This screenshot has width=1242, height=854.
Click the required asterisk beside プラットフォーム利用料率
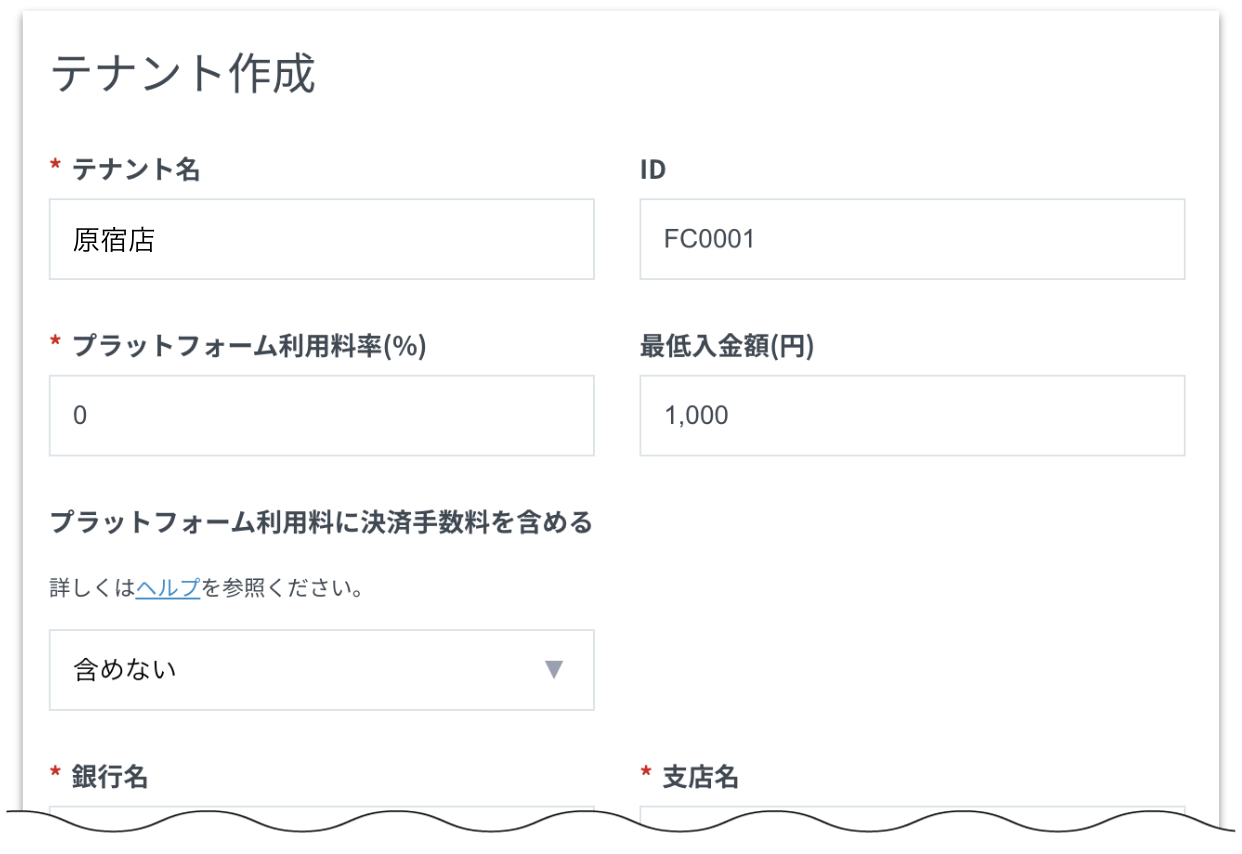(55, 344)
